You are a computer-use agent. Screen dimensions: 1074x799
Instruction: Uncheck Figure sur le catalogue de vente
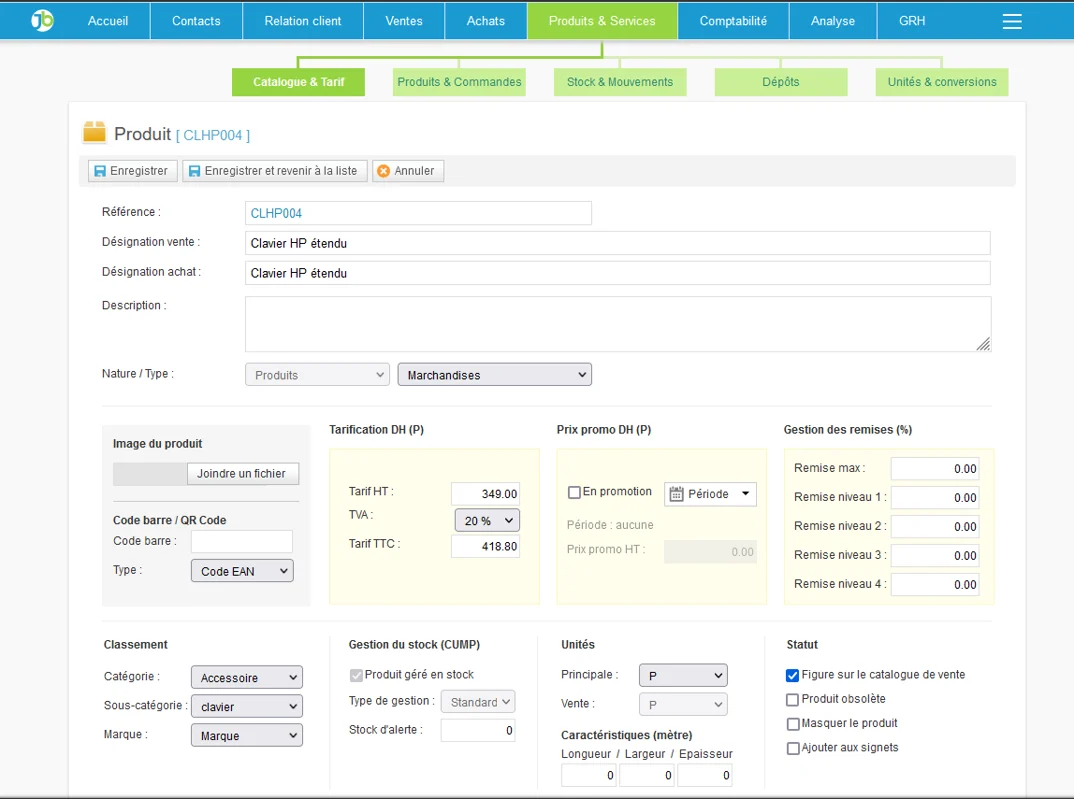click(793, 676)
